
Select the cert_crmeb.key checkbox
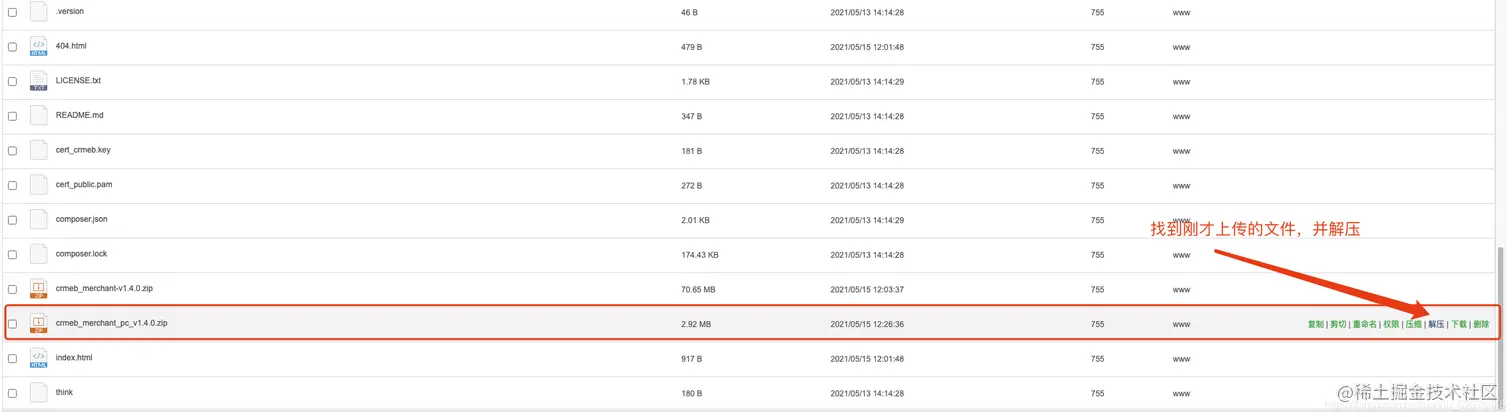[x=13, y=151]
